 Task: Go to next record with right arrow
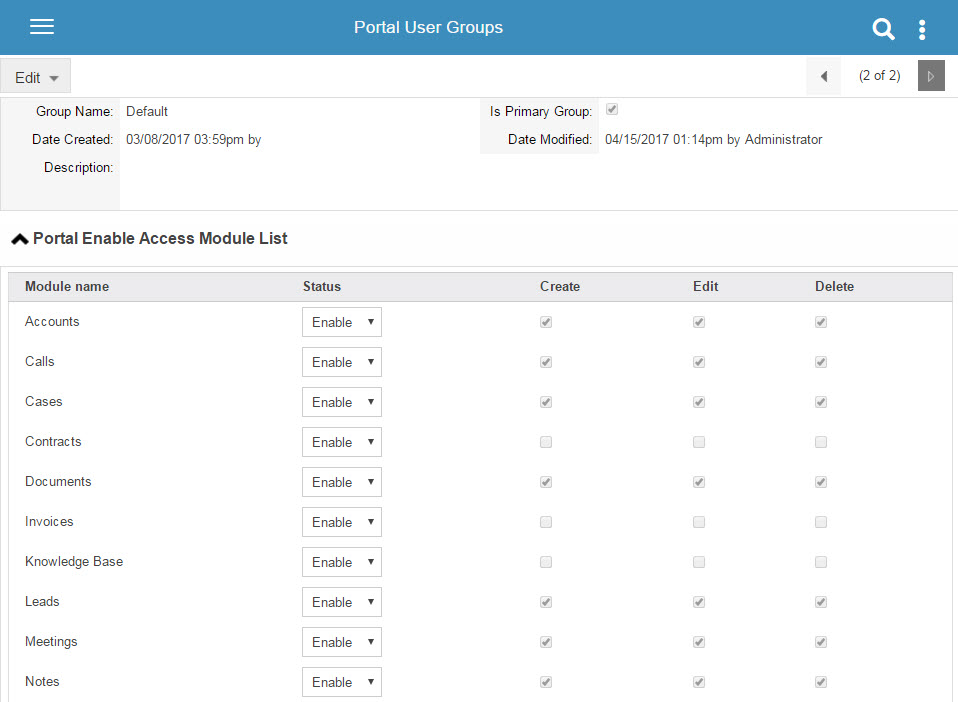(x=931, y=75)
